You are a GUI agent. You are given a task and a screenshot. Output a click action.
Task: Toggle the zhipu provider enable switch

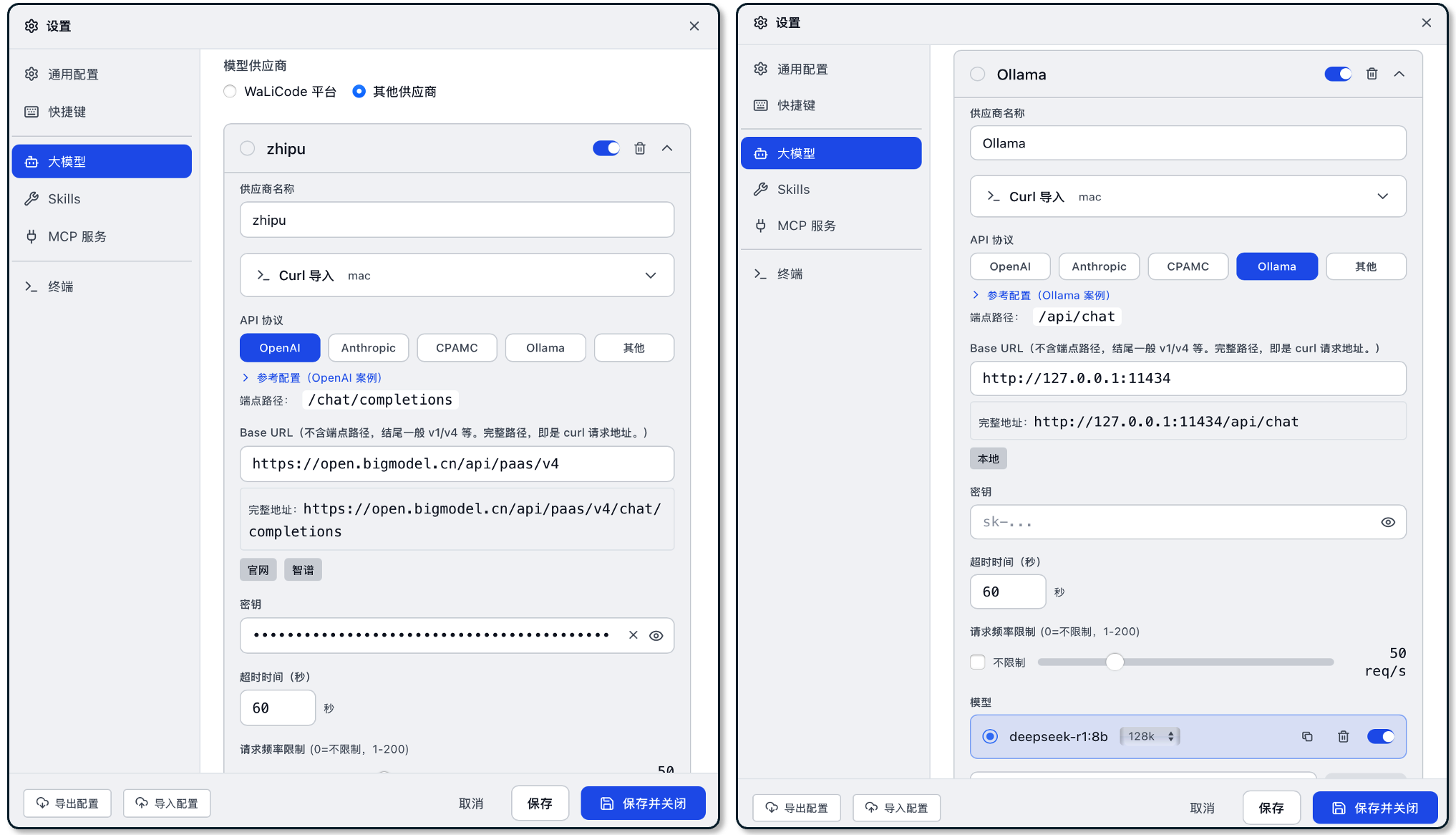606,148
